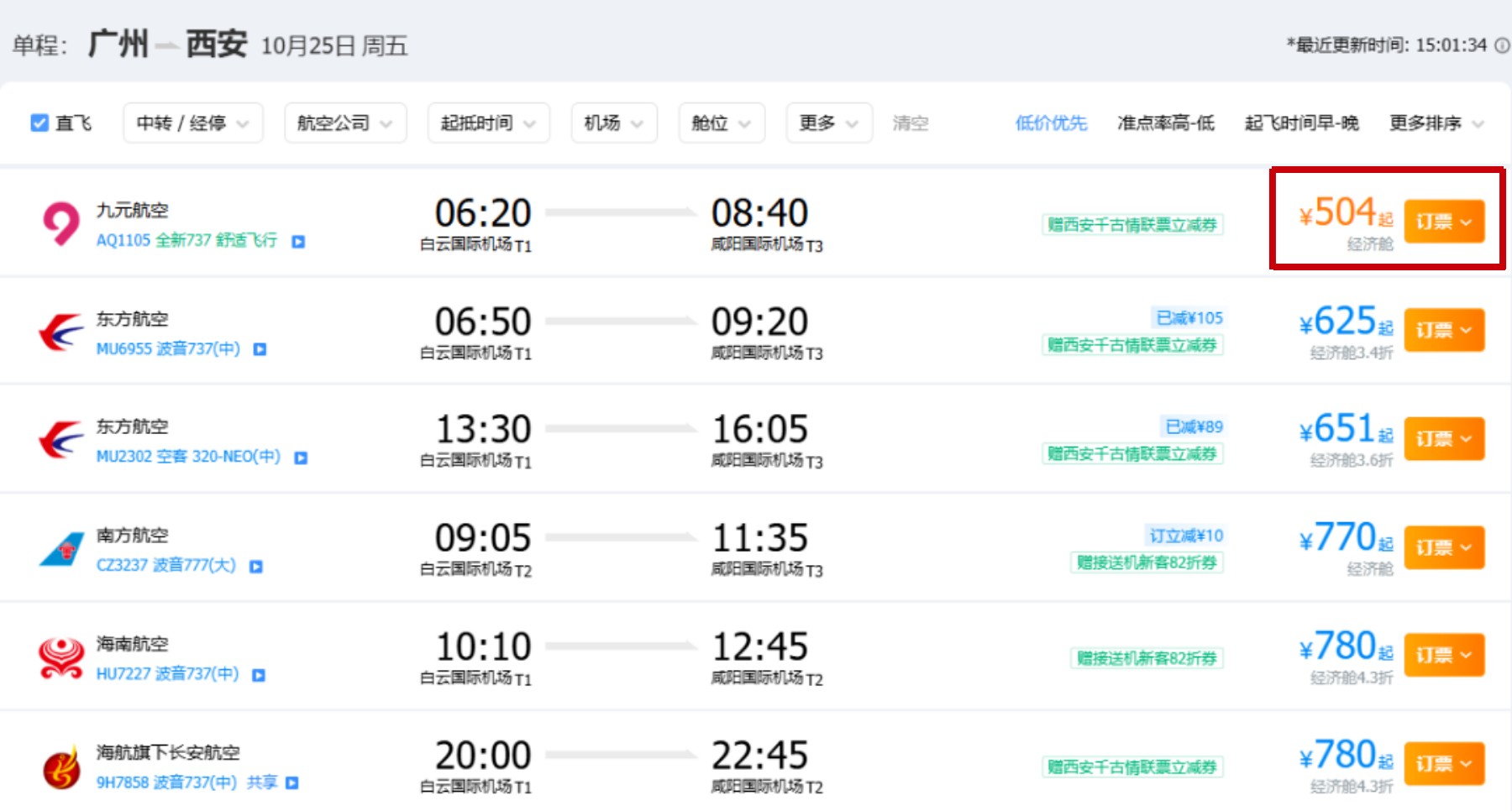Open details icon beside 9H7858 共享
Viewport: 1512px width, 811px height.
292,783
